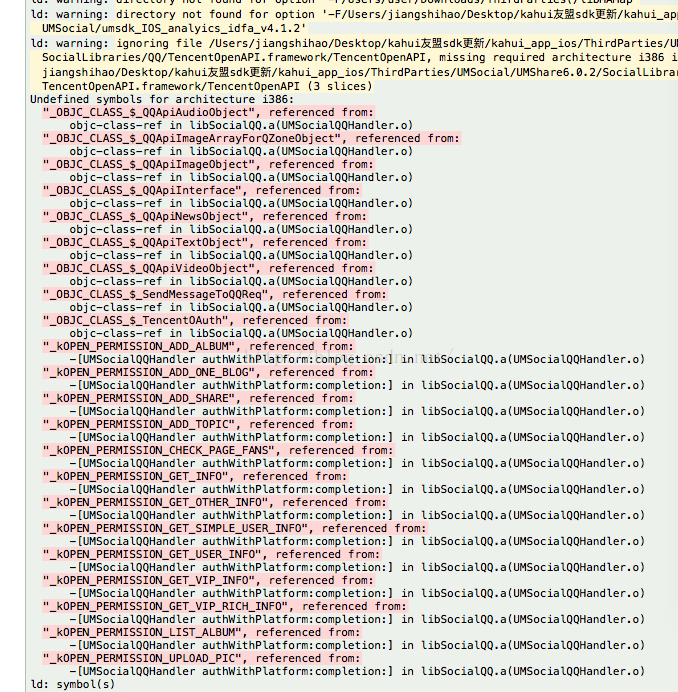Image resolution: width=678 pixels, height=692 pixels.
Task: Click the 'UMSocial/umsdk_IOS_analyics_idfa_v4.1.2' line
Action: point(174,29)
